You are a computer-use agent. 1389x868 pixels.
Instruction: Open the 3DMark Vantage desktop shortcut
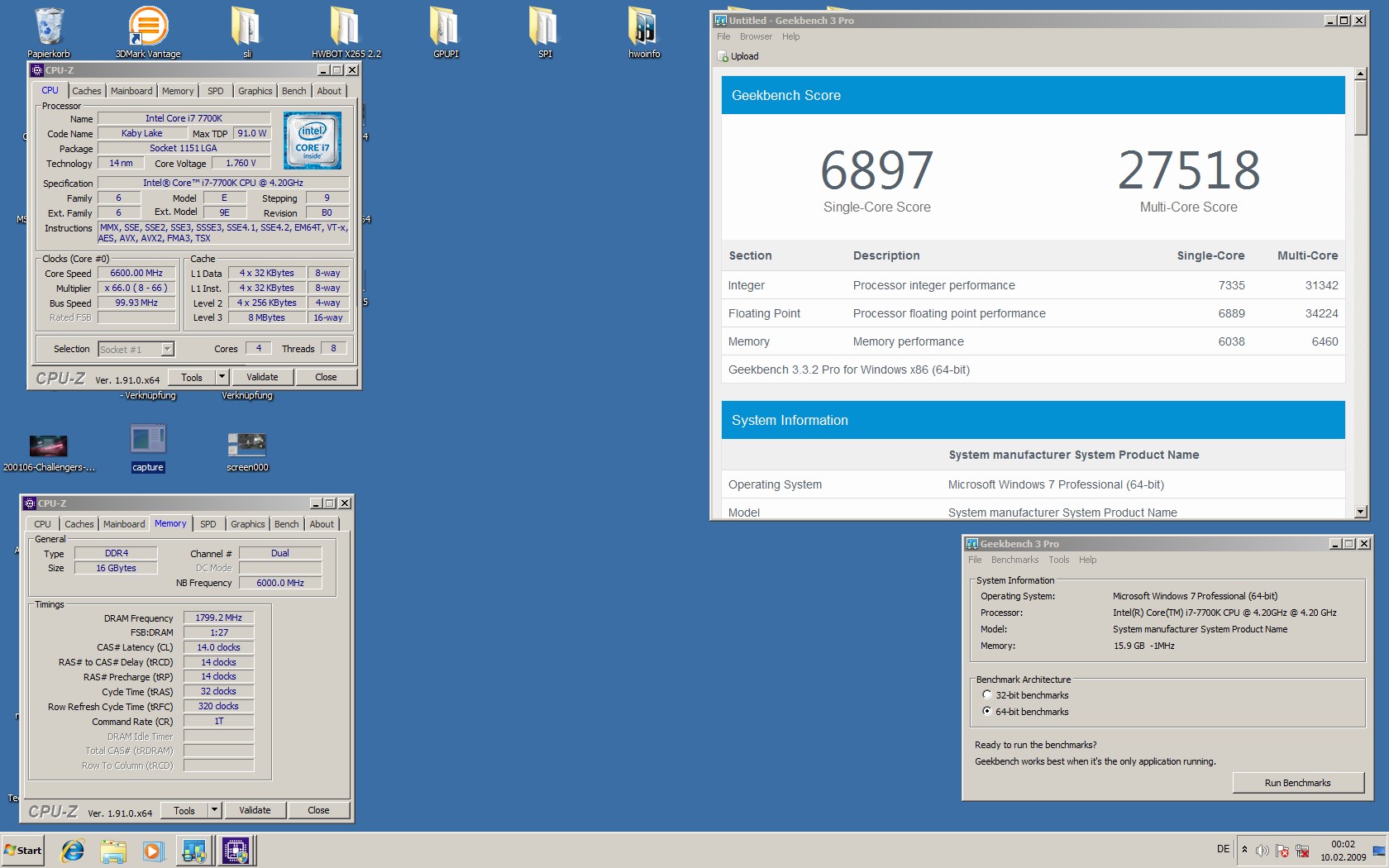tap(148, 33)
